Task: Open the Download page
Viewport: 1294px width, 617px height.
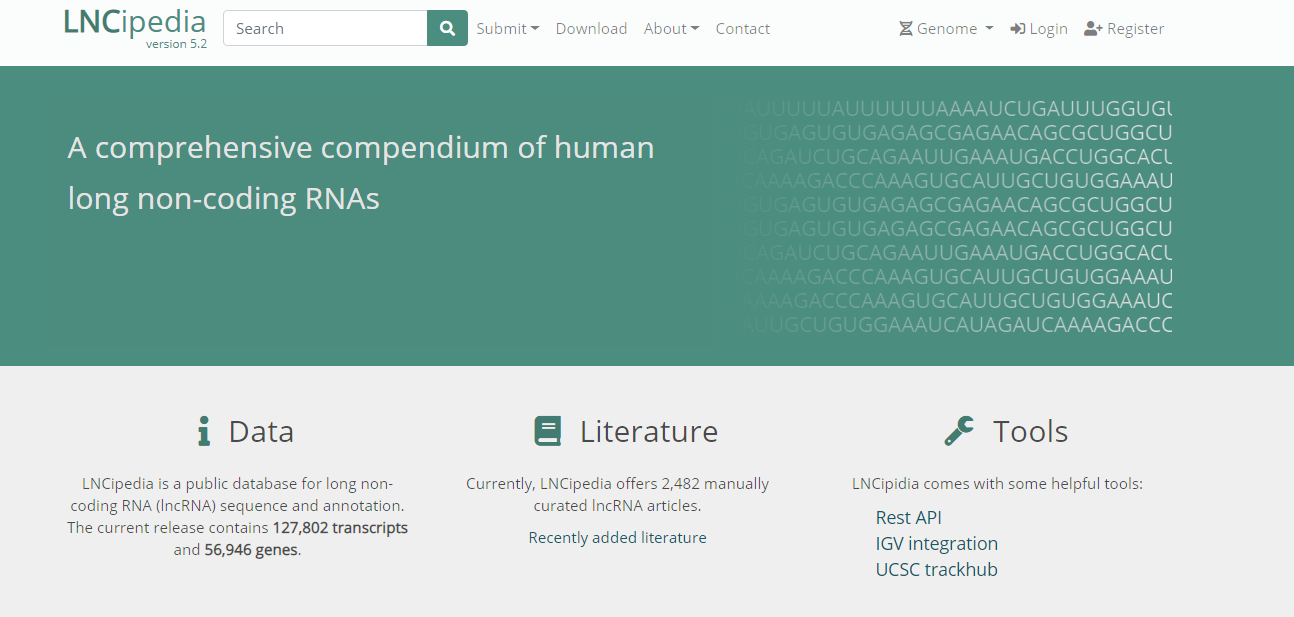Action: click(592, 29)
